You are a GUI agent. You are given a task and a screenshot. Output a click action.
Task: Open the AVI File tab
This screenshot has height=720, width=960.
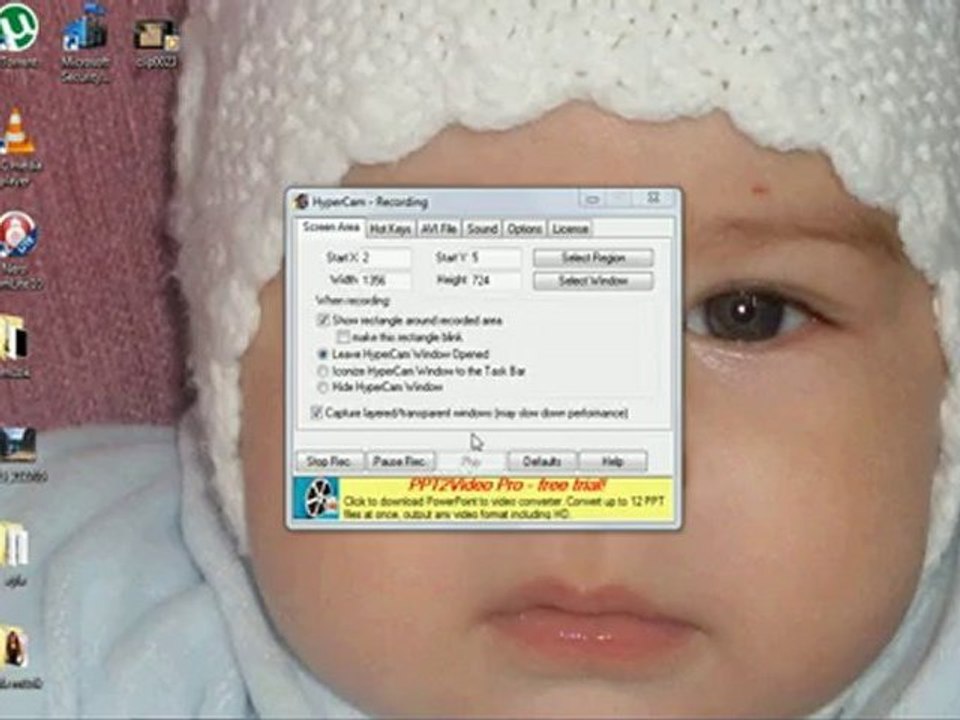coord(439,228)
